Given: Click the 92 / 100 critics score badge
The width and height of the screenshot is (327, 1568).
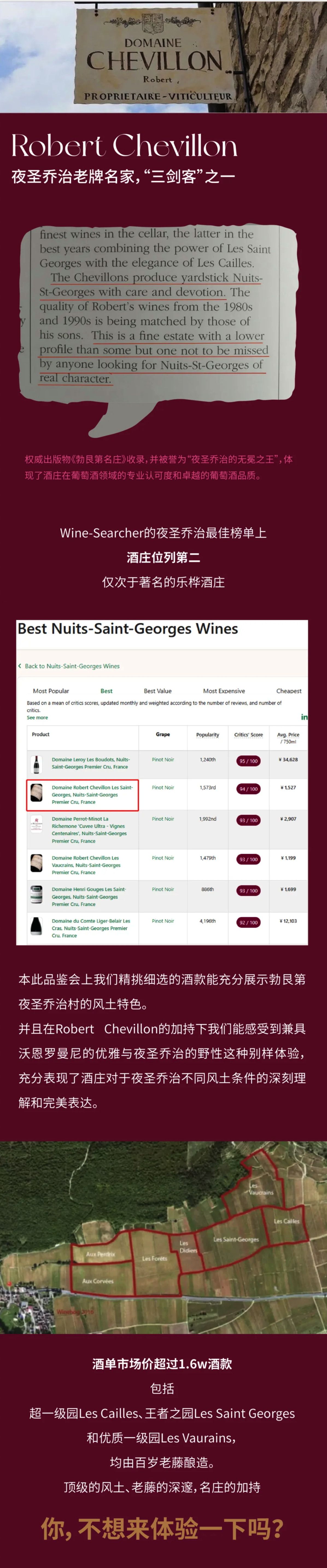Looking at the screenshot, I should [x=249, y=922].
